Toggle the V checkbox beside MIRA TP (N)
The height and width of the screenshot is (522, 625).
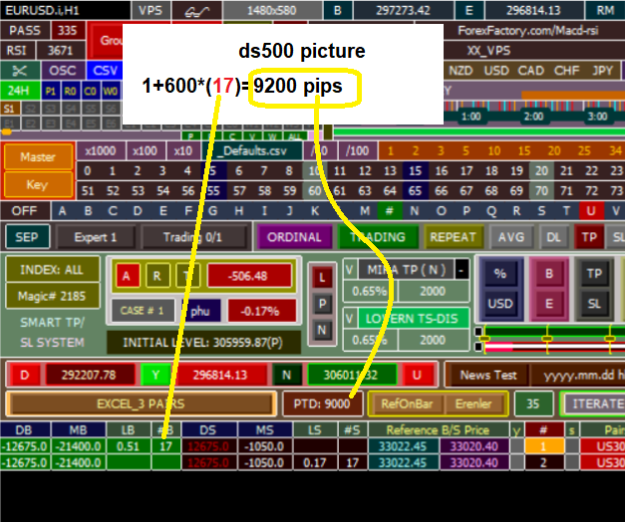click(349, 270)
